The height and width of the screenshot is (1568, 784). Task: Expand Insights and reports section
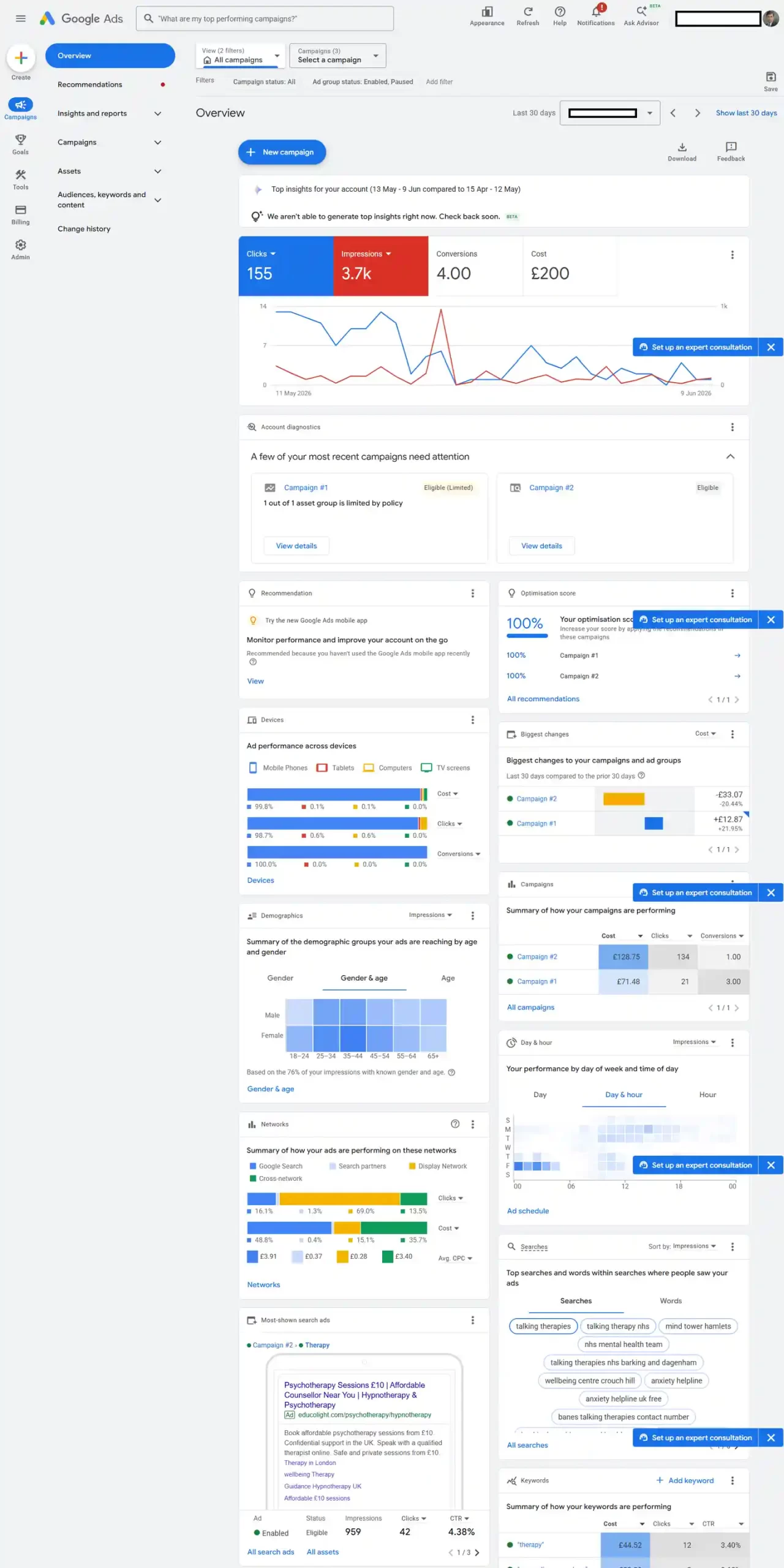click(x=157, y=113)
